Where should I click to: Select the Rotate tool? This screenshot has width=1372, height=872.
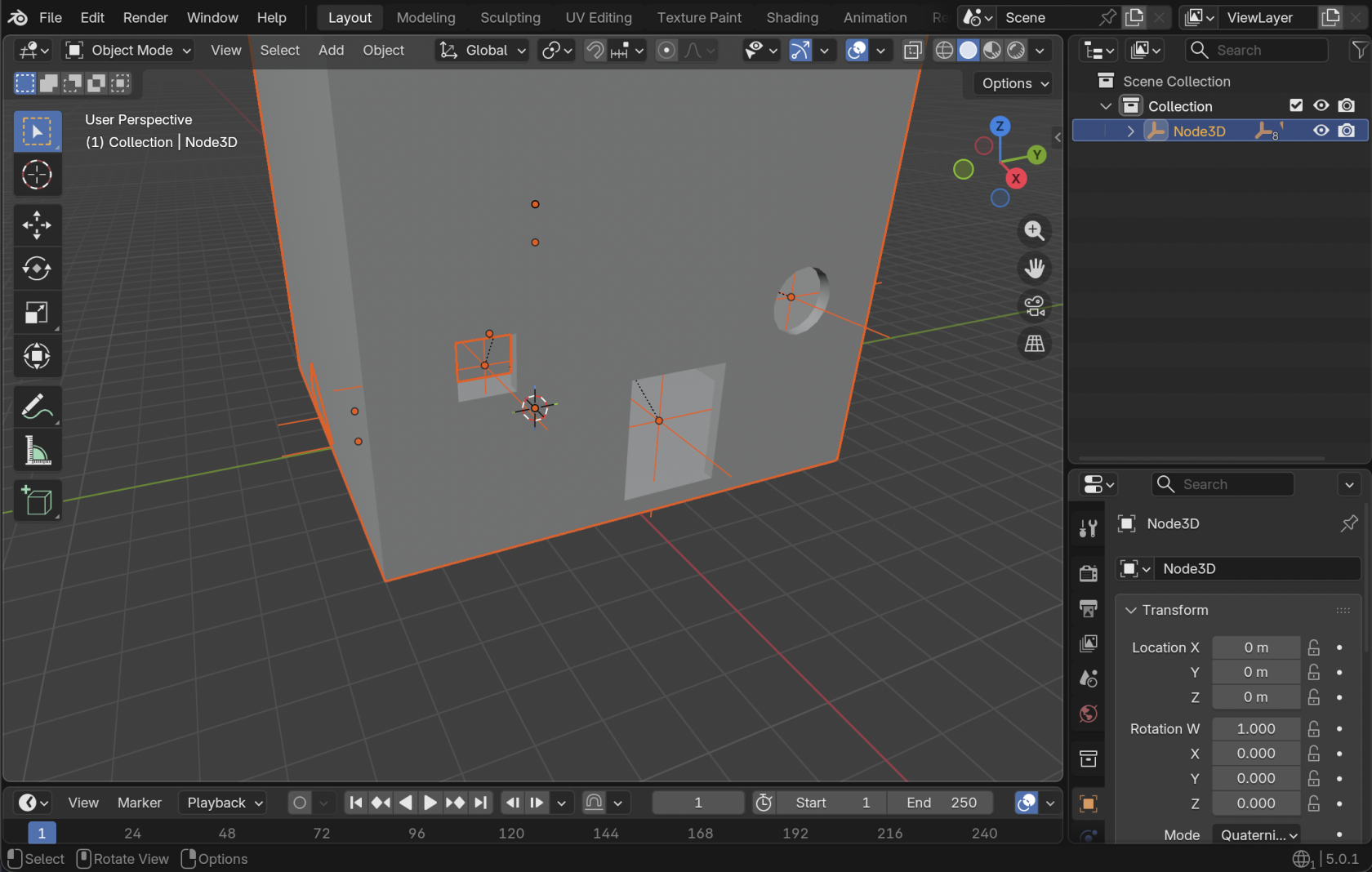(37, 269)
